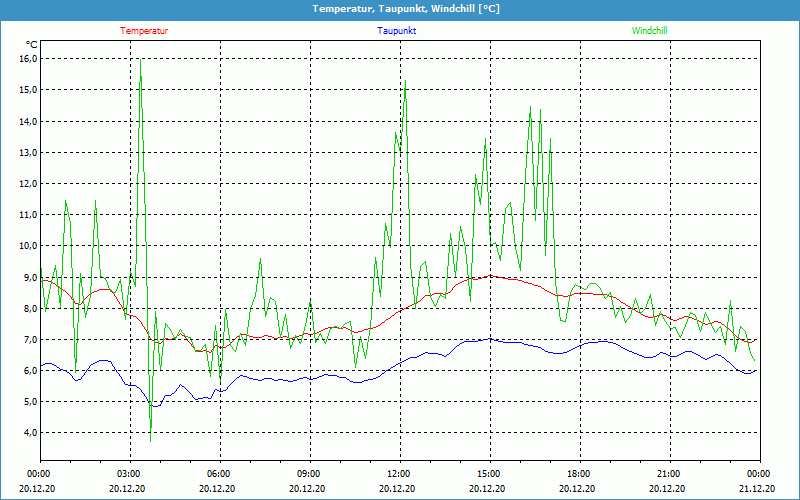Click the red Temperatur legend label

[144, 30]
